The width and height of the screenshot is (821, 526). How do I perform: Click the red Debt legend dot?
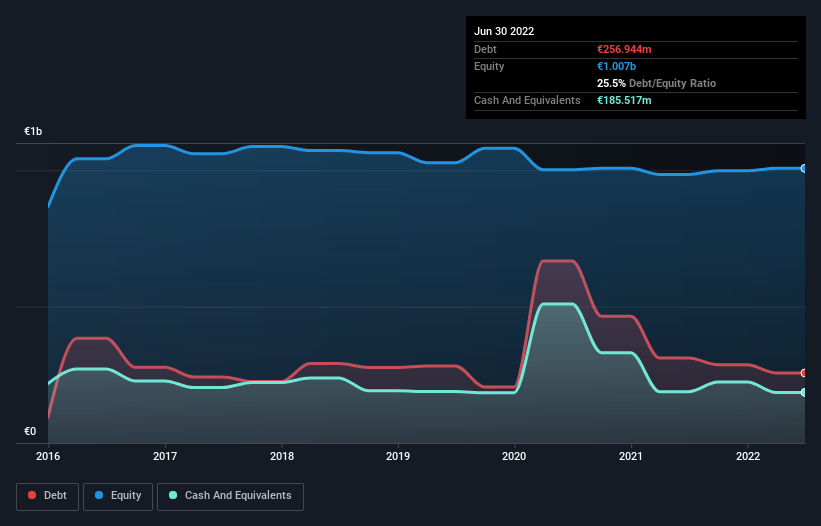(x=32, y=495)
